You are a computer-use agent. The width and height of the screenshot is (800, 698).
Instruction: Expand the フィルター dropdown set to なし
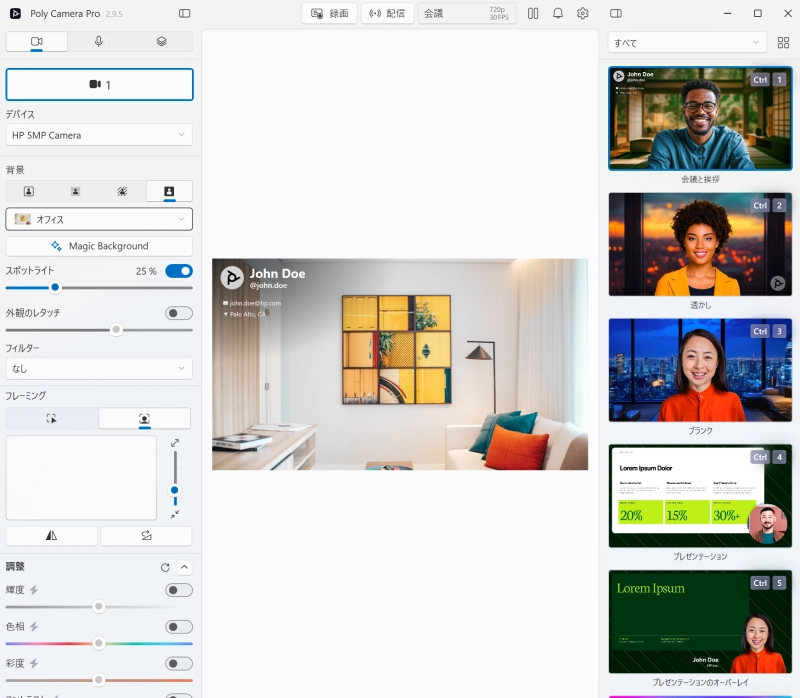[99, 369]
